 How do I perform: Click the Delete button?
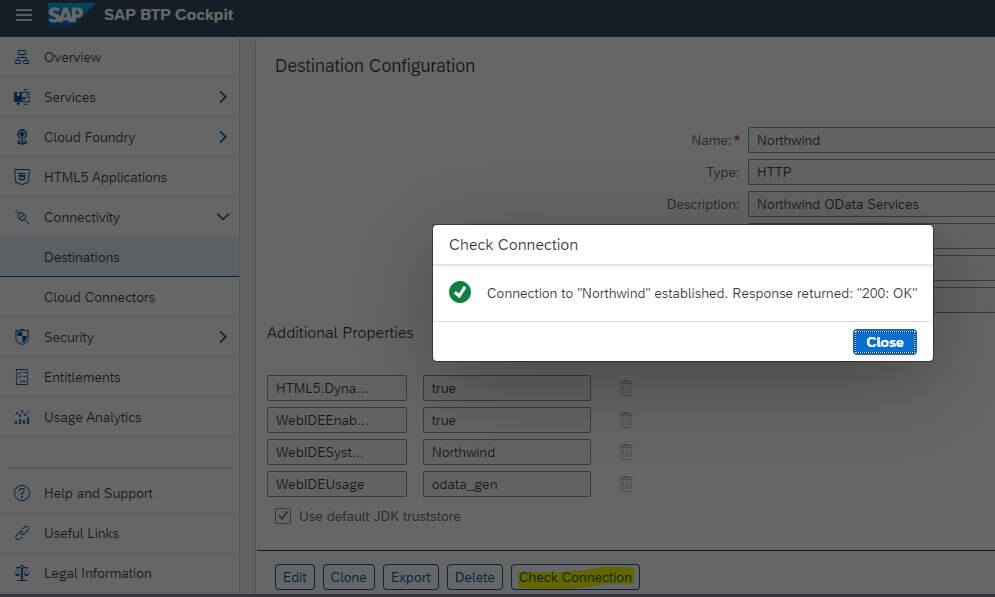pyautogui.click(x=475, y=577)
